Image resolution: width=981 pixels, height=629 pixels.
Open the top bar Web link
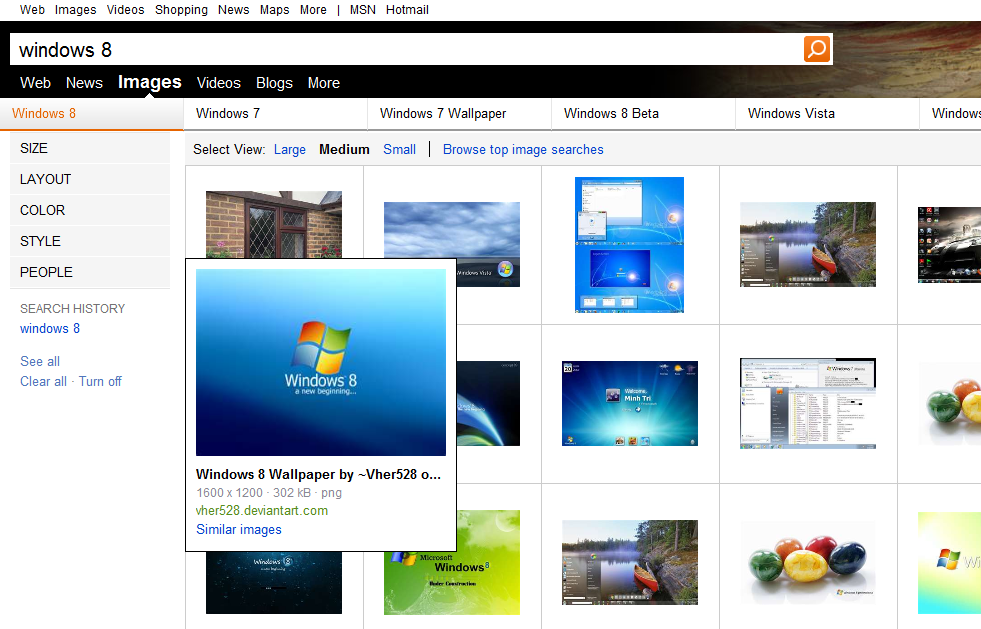[x=33, y=9]
